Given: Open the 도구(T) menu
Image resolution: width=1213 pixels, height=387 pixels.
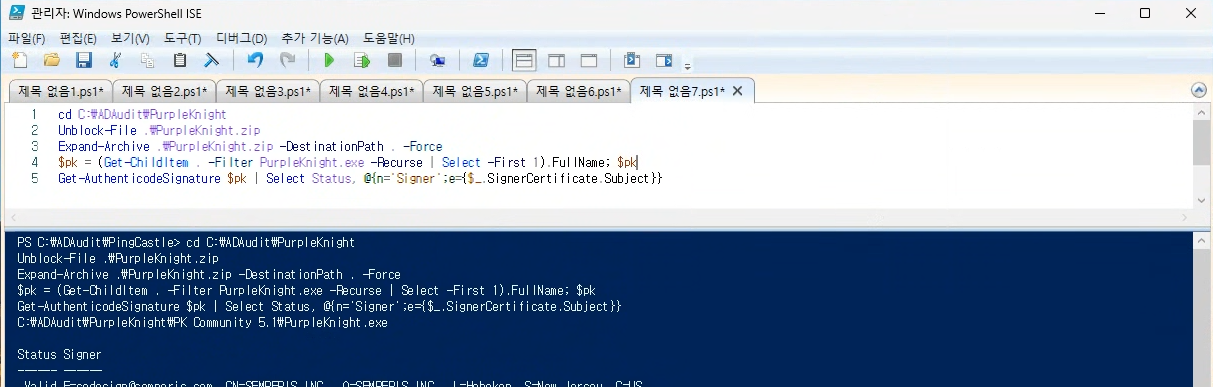Looking at the screenshot, I should [x=182, y=38].
